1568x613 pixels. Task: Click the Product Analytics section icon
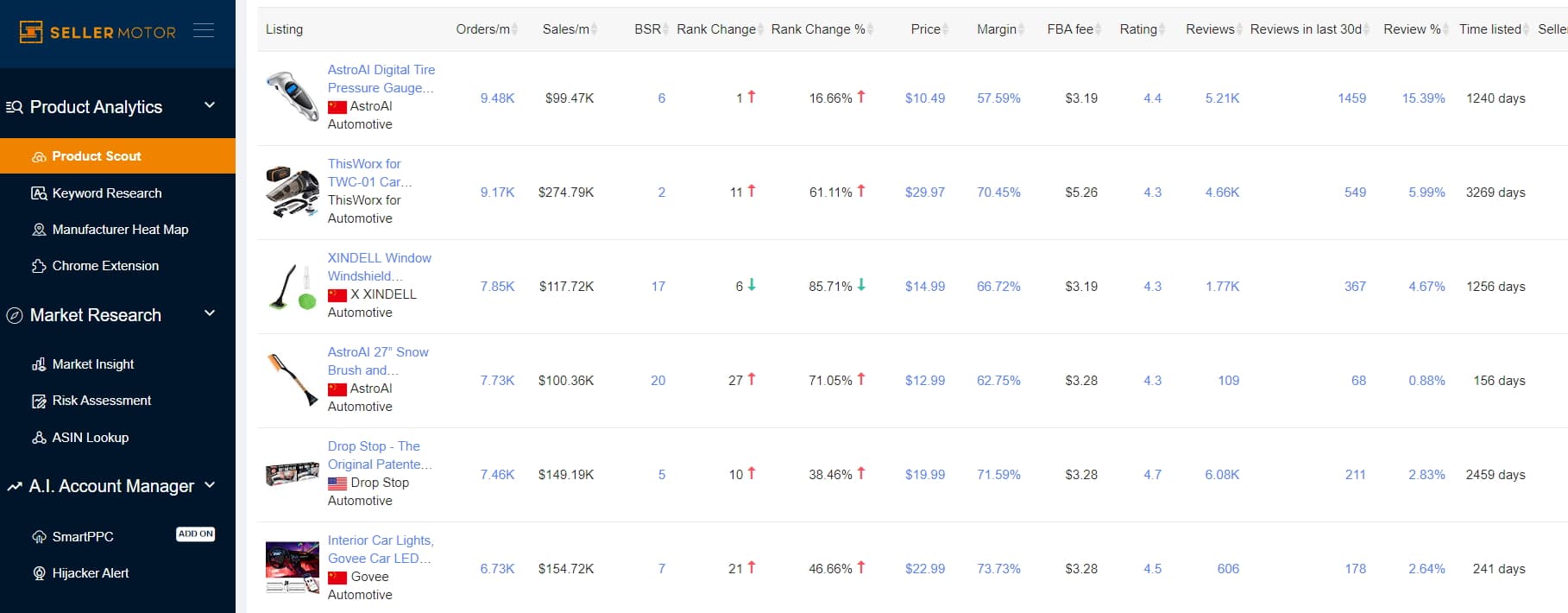click(15, 107)
